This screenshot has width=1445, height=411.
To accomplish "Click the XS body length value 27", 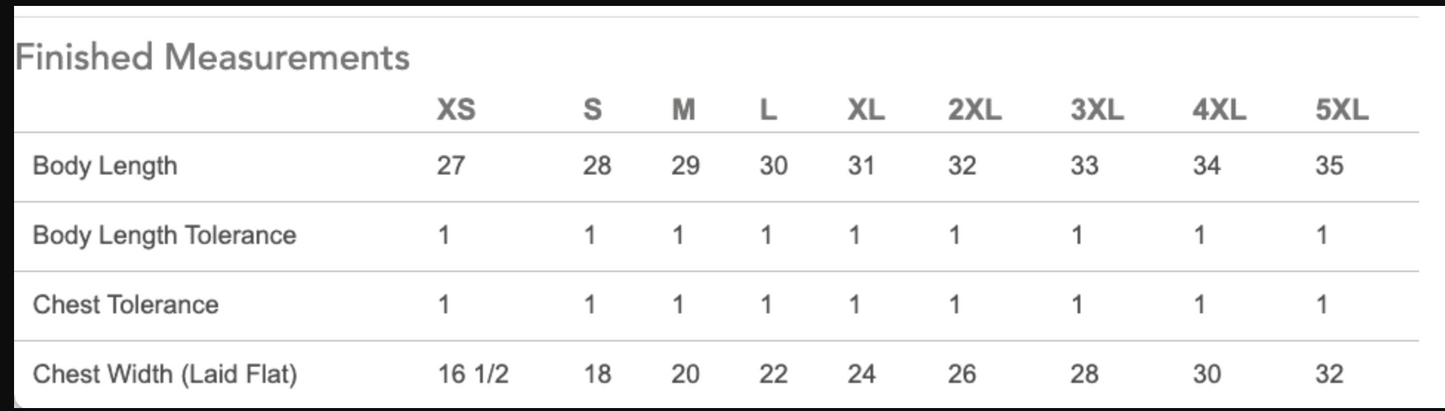I will click(451, 166).
